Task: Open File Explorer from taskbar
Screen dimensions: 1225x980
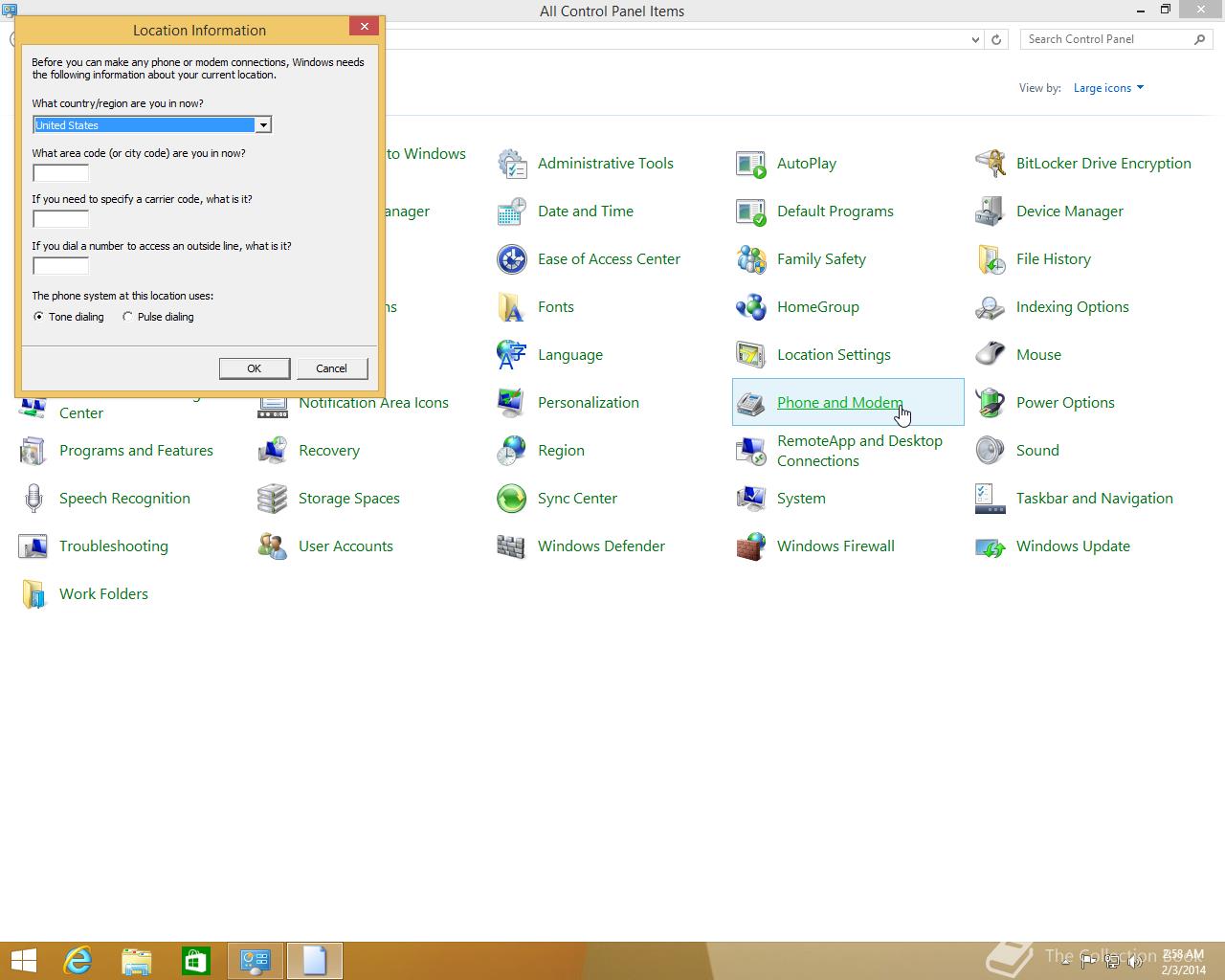Action: coord(136,961)
